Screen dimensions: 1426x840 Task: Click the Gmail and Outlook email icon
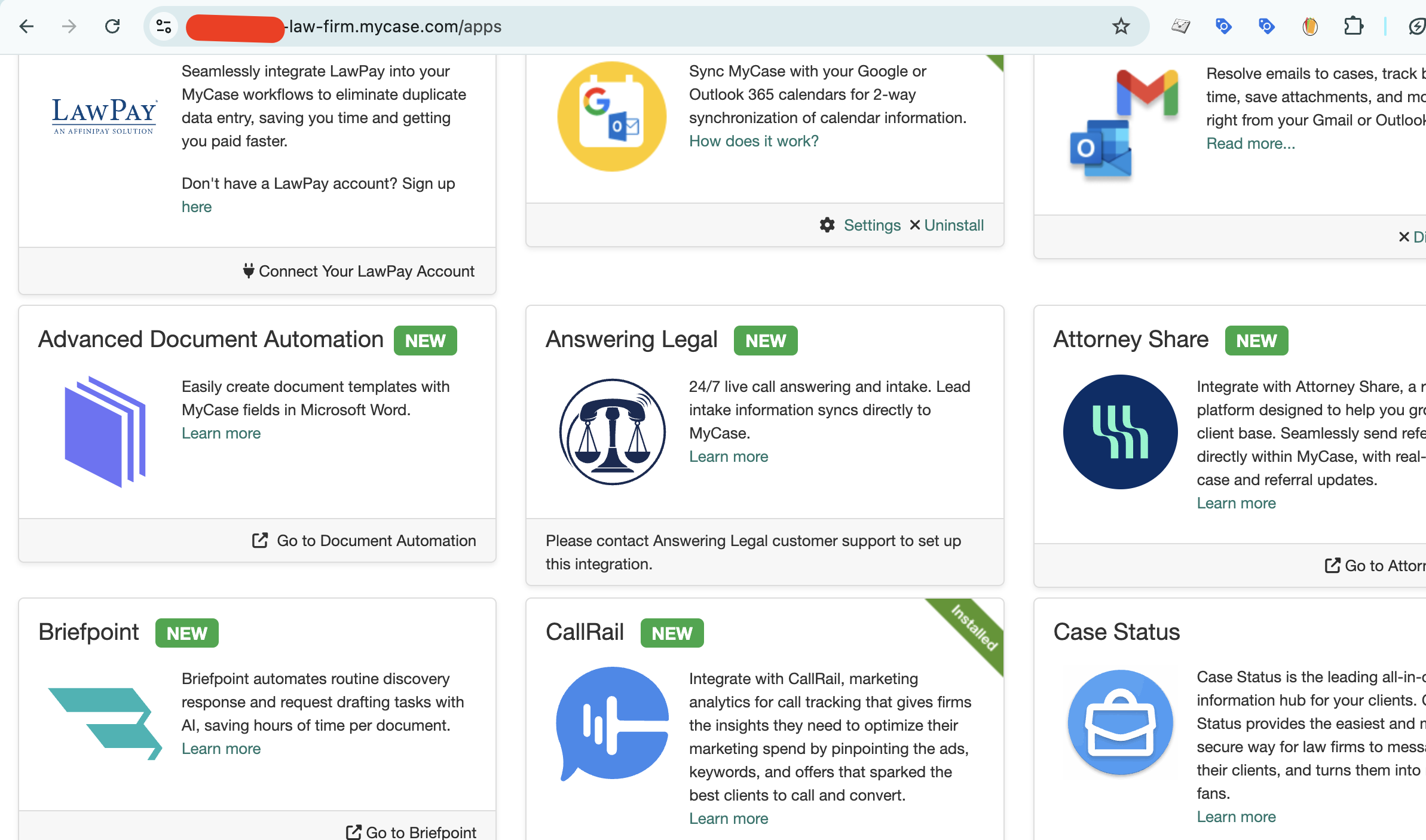coord(1124,124)
